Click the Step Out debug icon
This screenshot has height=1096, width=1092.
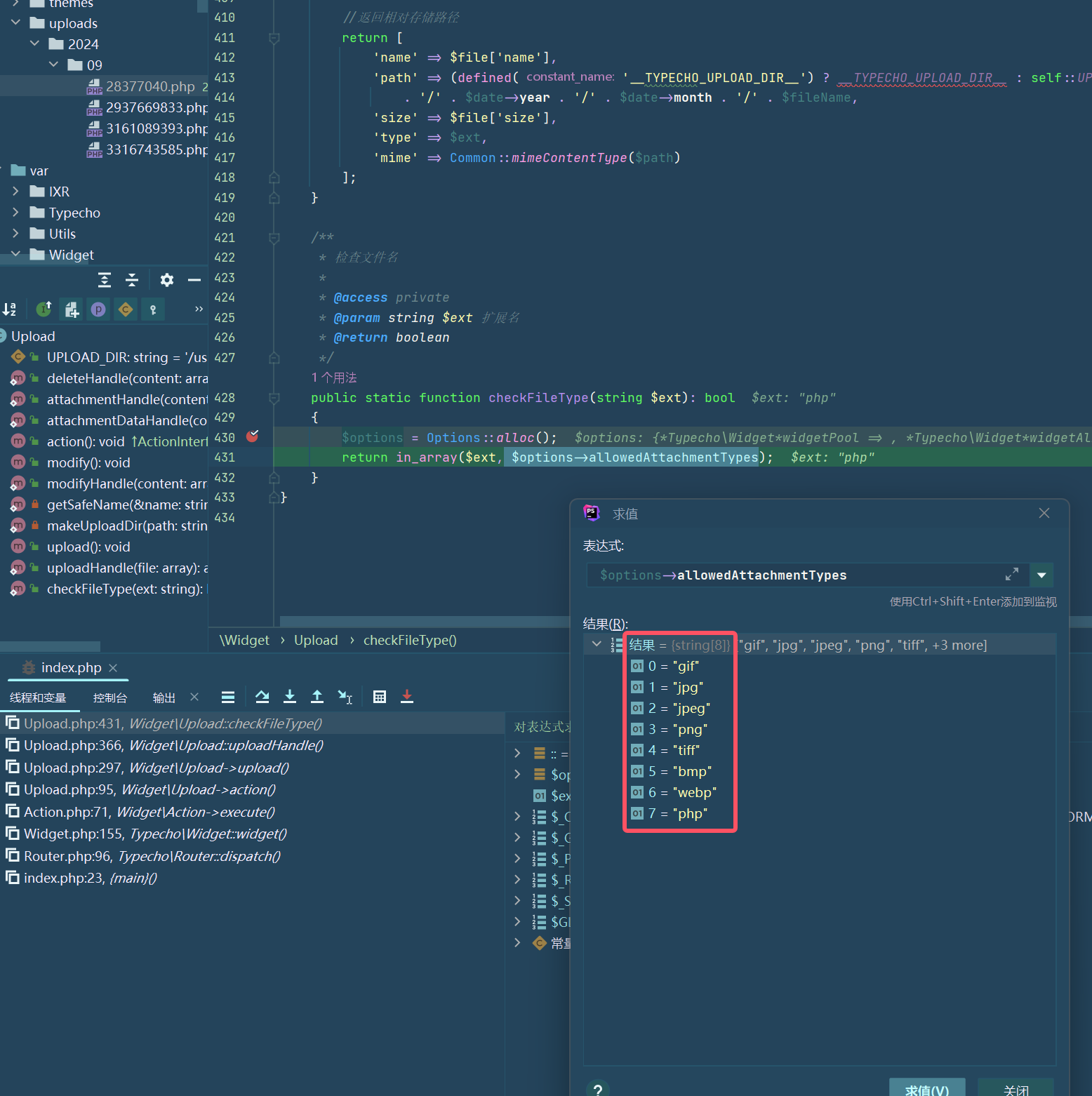317,697
